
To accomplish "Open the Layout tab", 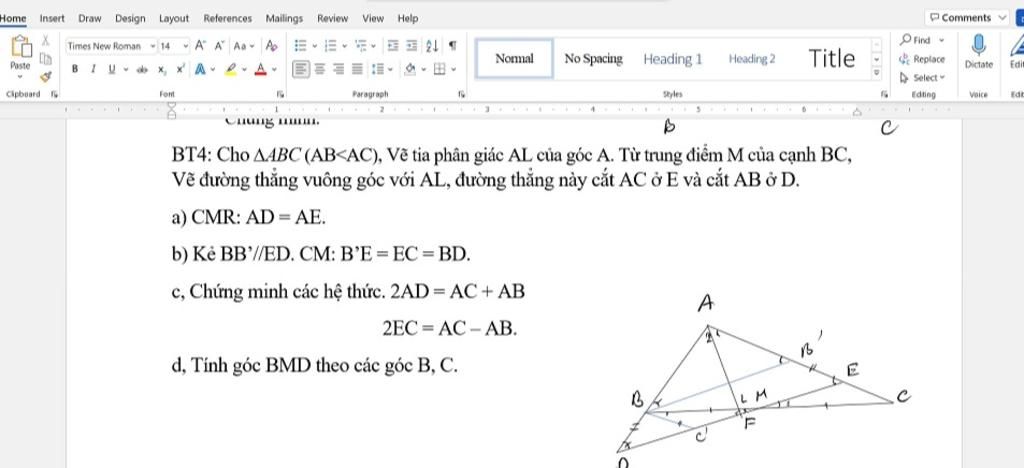I will coord(174,18).
